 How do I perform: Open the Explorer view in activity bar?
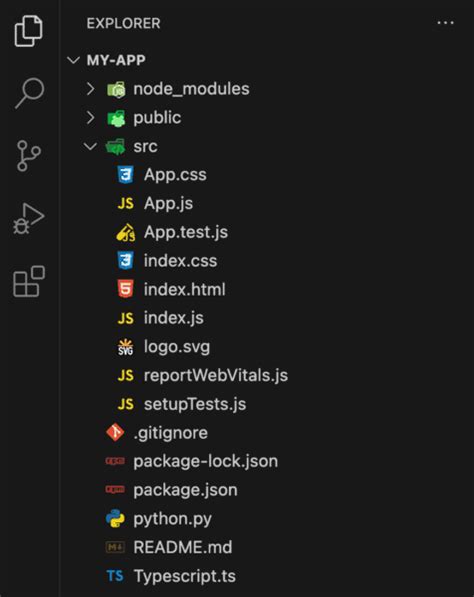coord(29,31)
